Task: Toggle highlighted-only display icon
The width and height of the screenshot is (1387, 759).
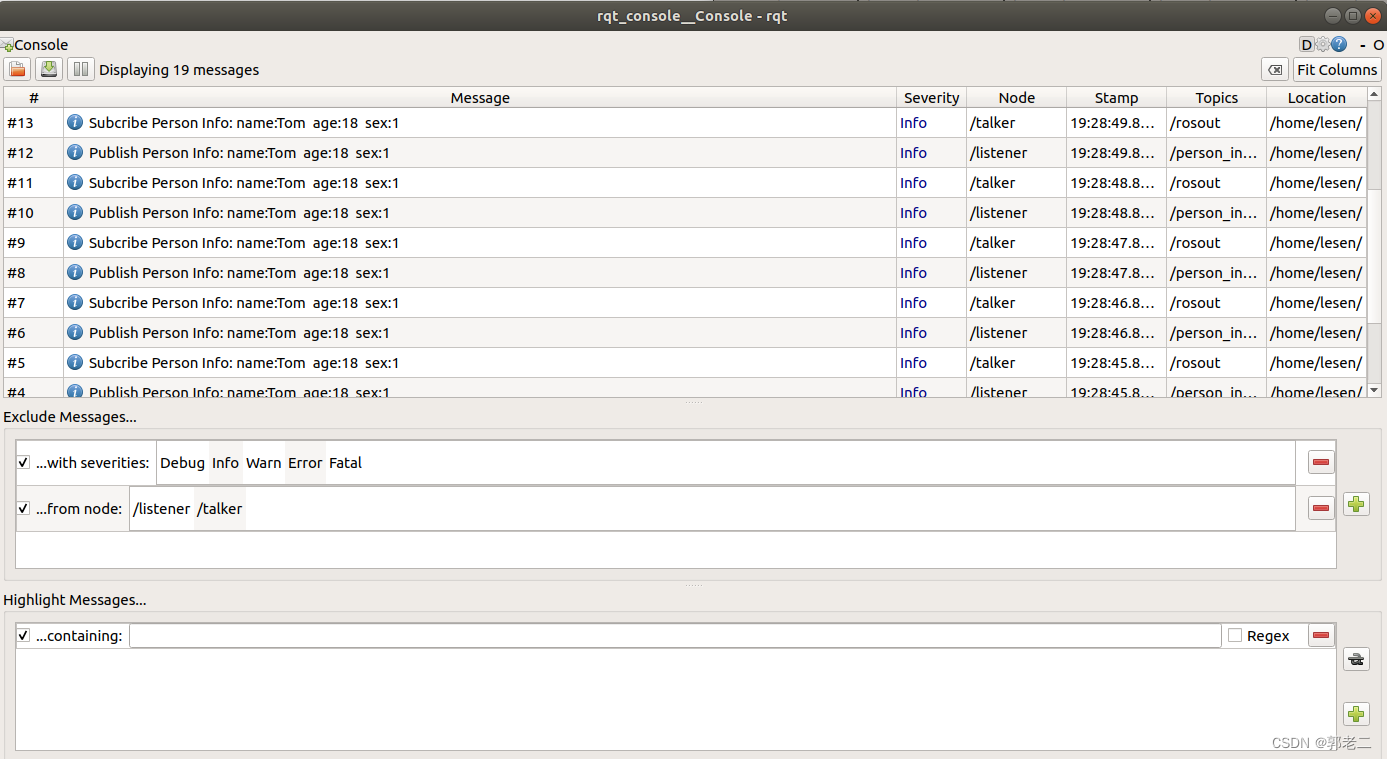Action: 1356,659
